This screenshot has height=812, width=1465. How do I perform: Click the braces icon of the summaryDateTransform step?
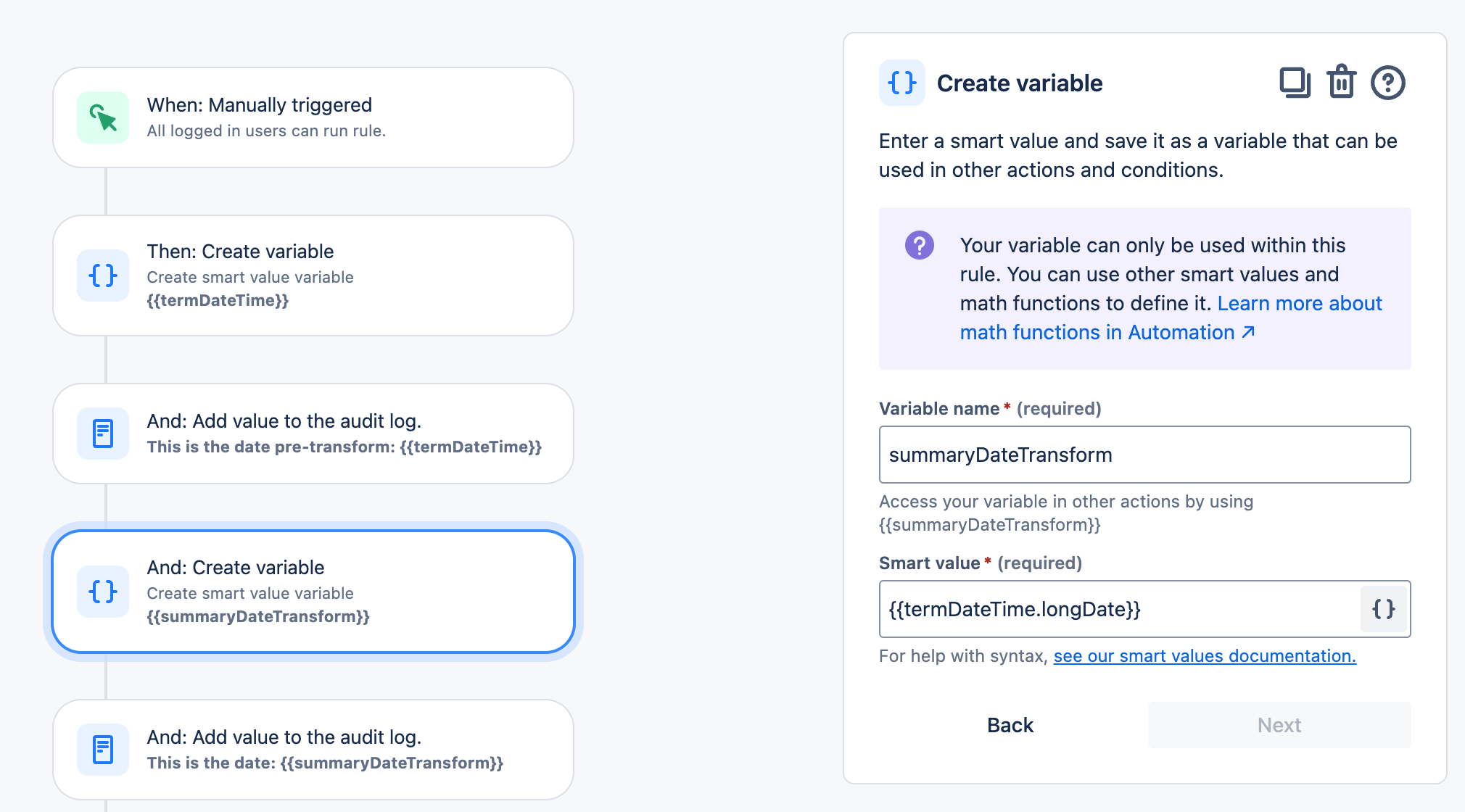click(103, 592)
